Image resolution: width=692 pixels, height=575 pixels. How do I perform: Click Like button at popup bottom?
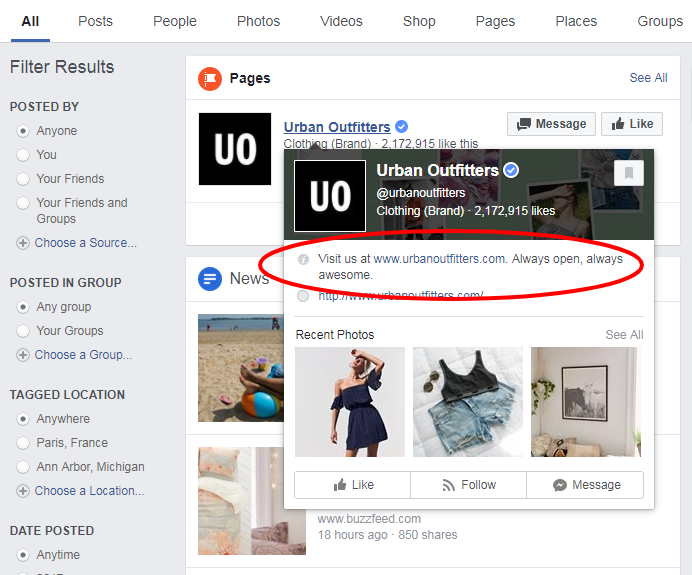coord(353,485)
